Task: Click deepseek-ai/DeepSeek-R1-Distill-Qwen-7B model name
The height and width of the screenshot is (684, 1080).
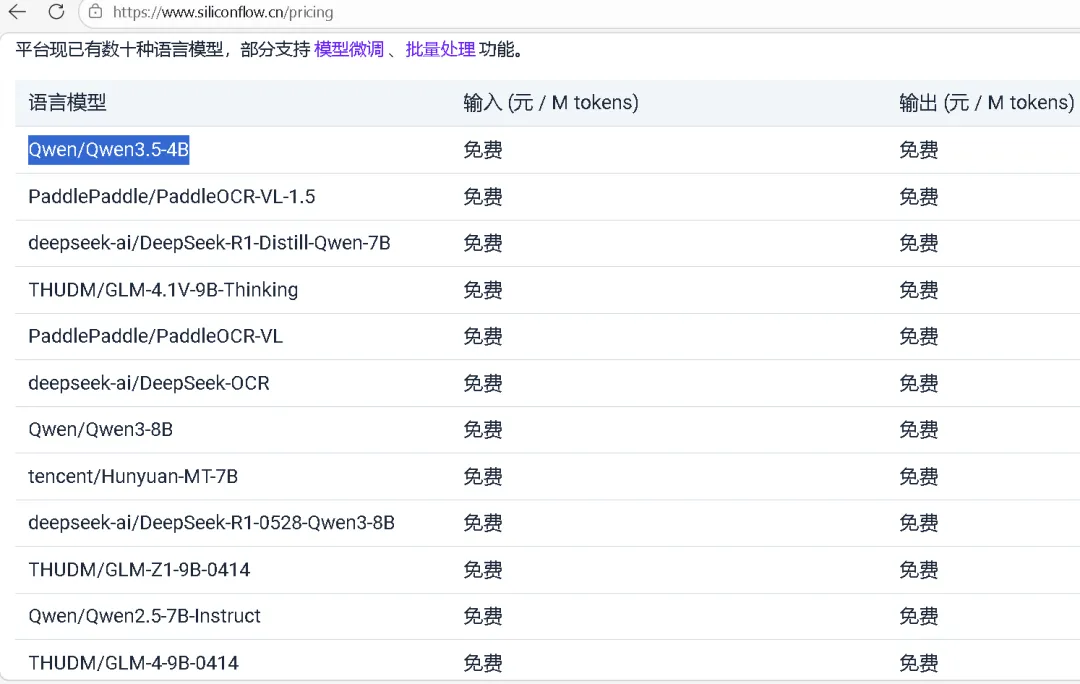Action: [x=209, y=243]
